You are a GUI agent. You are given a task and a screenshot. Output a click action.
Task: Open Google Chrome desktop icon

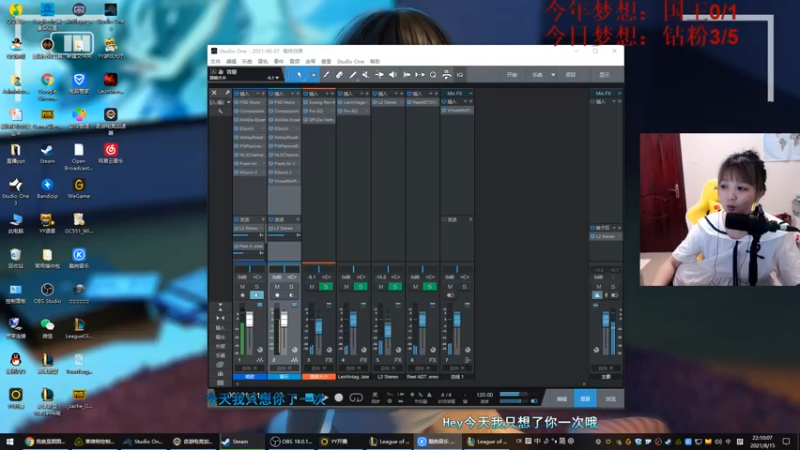47,84
